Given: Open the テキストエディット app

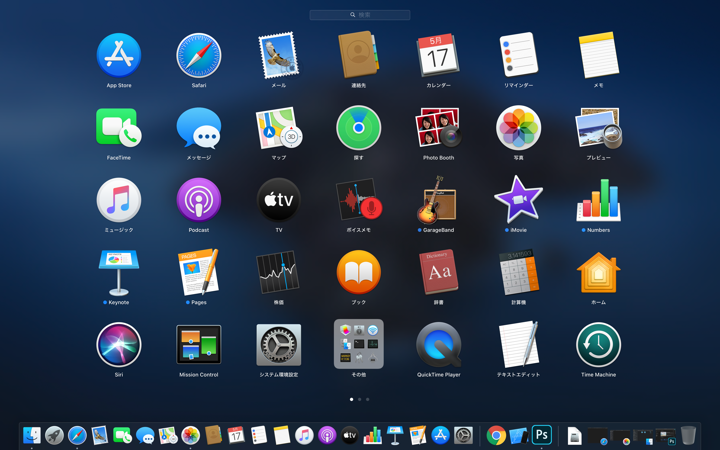Looking at the screenshot, I should 518,345.
